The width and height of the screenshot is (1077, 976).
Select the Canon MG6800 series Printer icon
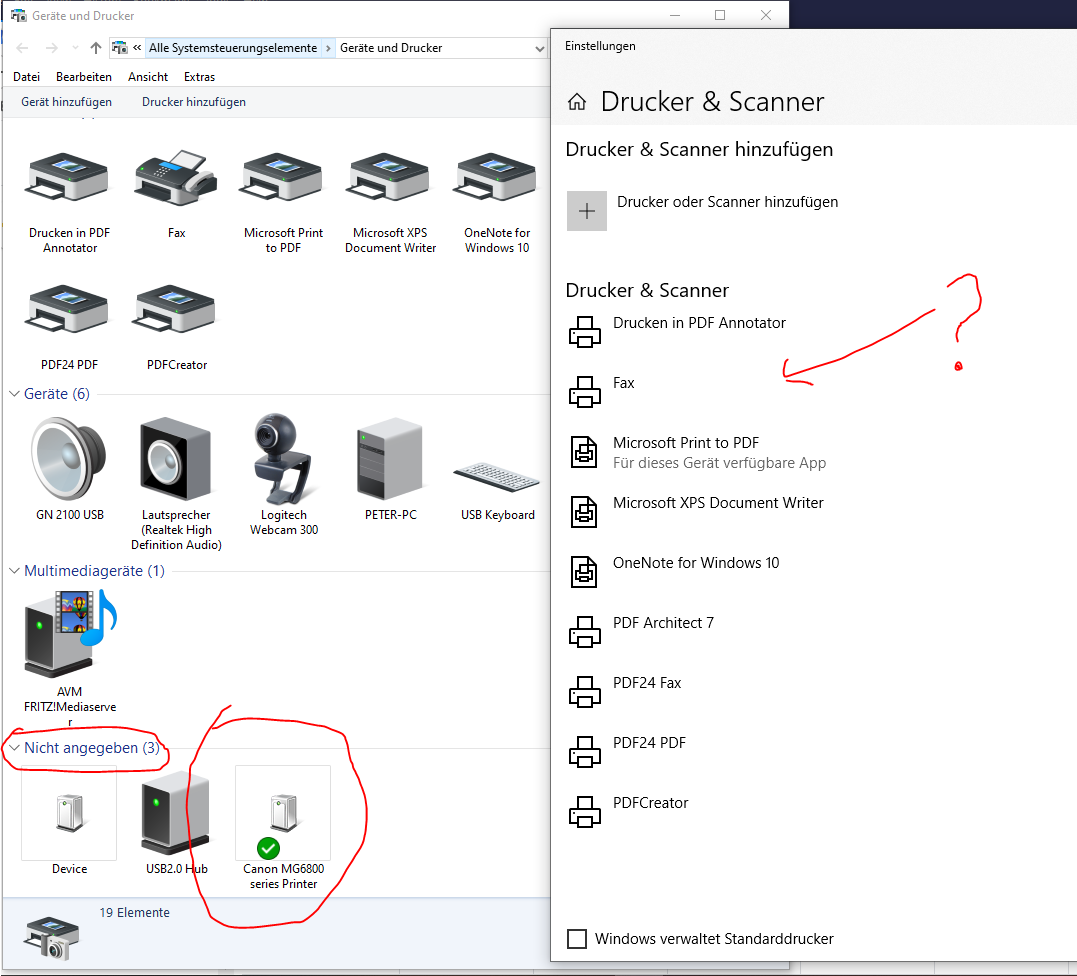coord(283,813)
